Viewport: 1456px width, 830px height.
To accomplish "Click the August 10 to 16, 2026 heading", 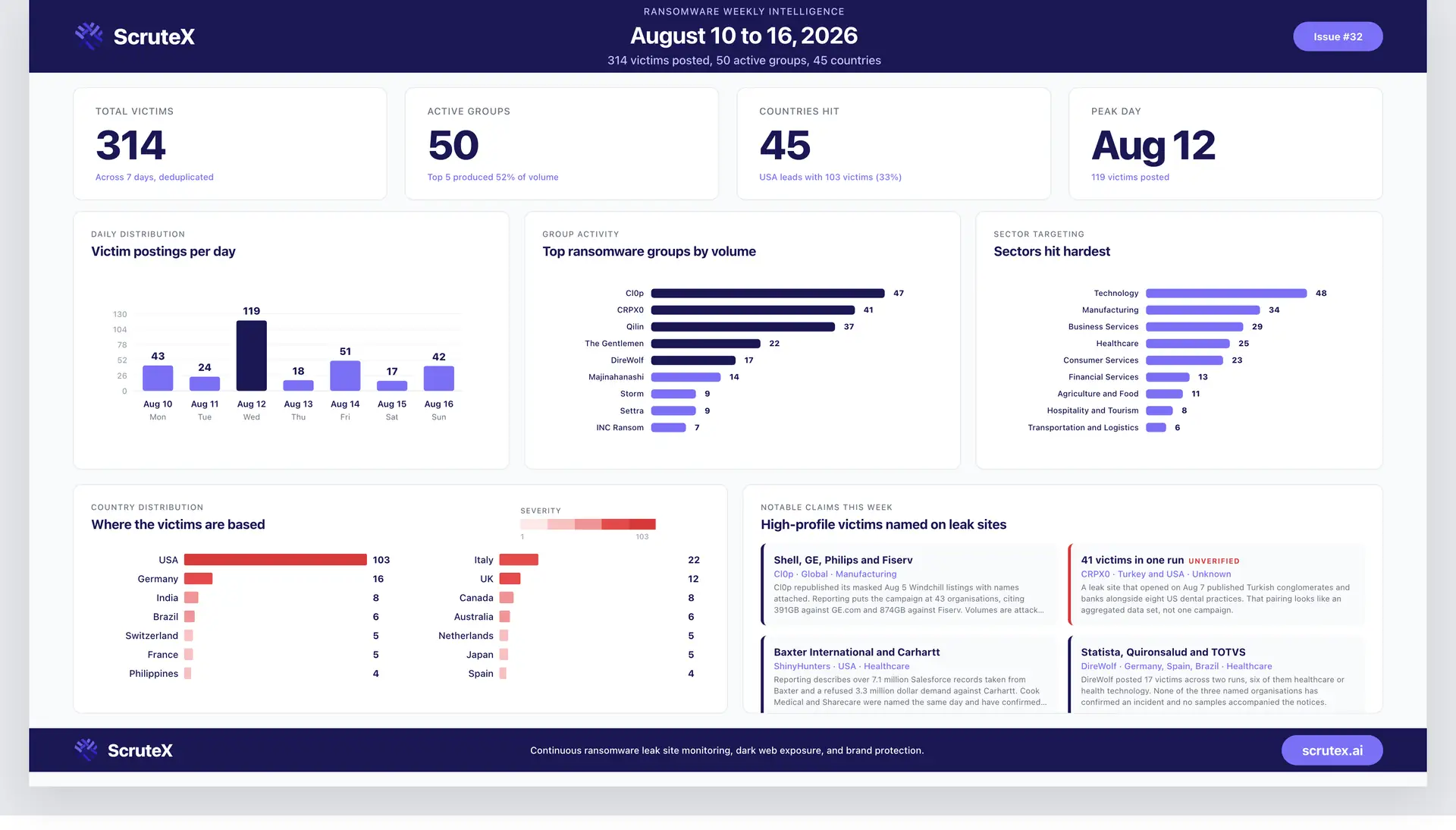I will pyautogui.click(x=744, y=36).
